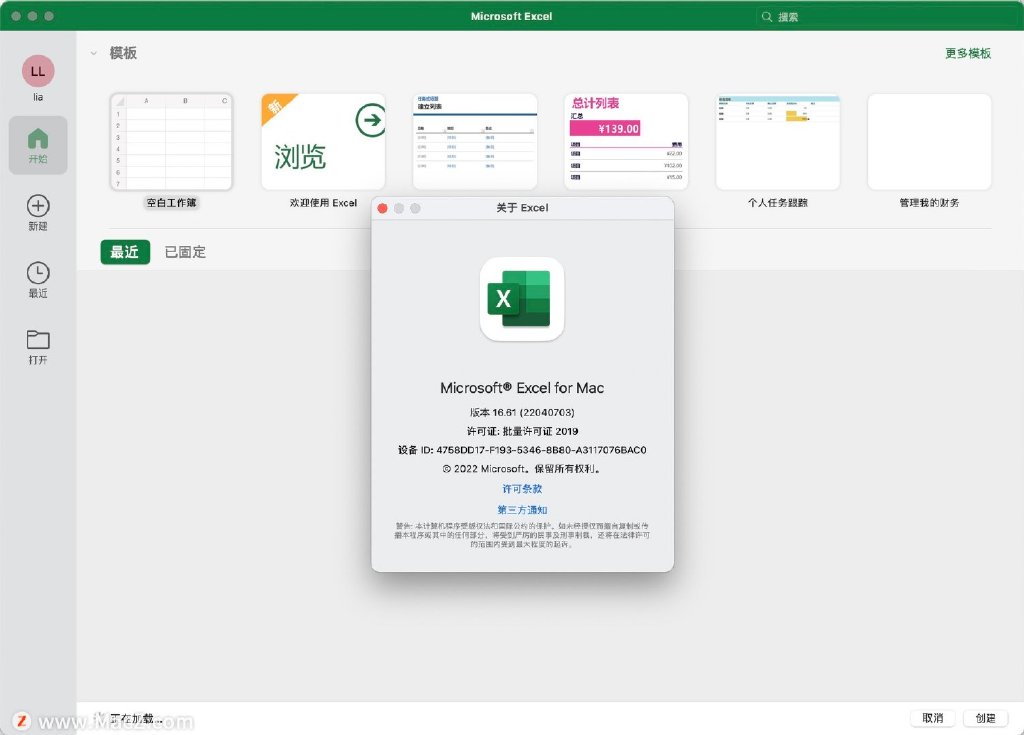Select the 空白工作簿 blank workbook template
Viewport: 1024px width, 735px height.
tap(172, 142)
